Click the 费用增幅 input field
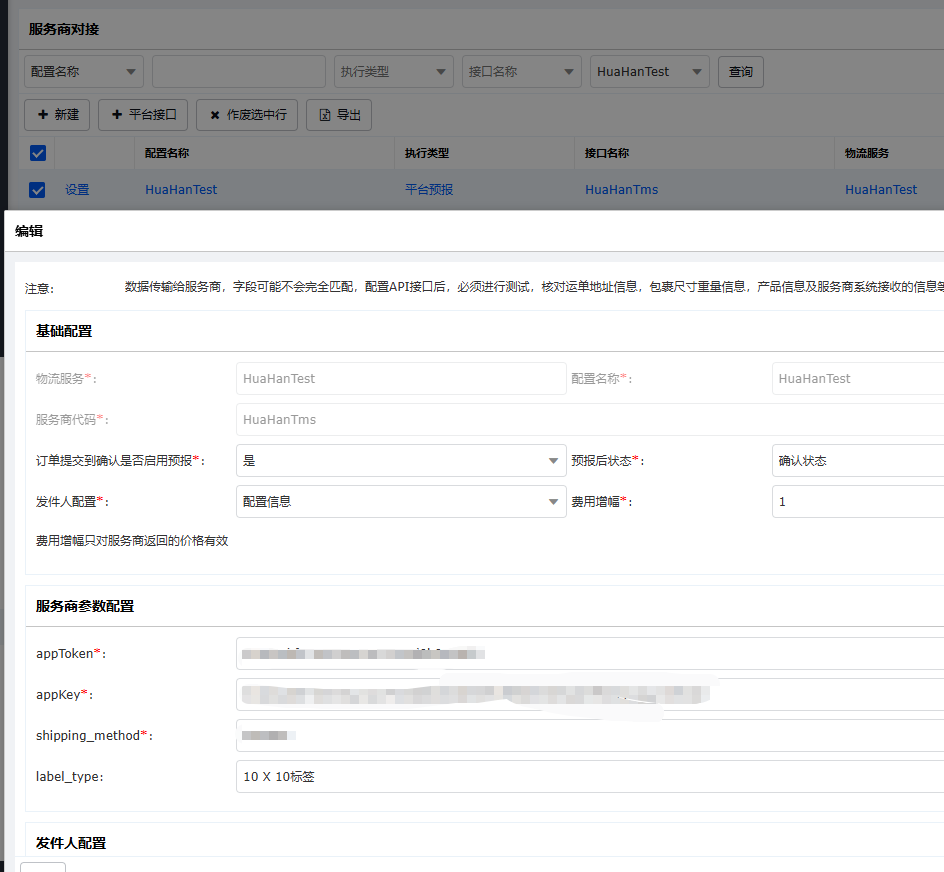Viewport: 944px width, 872px height. click(x=857, y=502)
